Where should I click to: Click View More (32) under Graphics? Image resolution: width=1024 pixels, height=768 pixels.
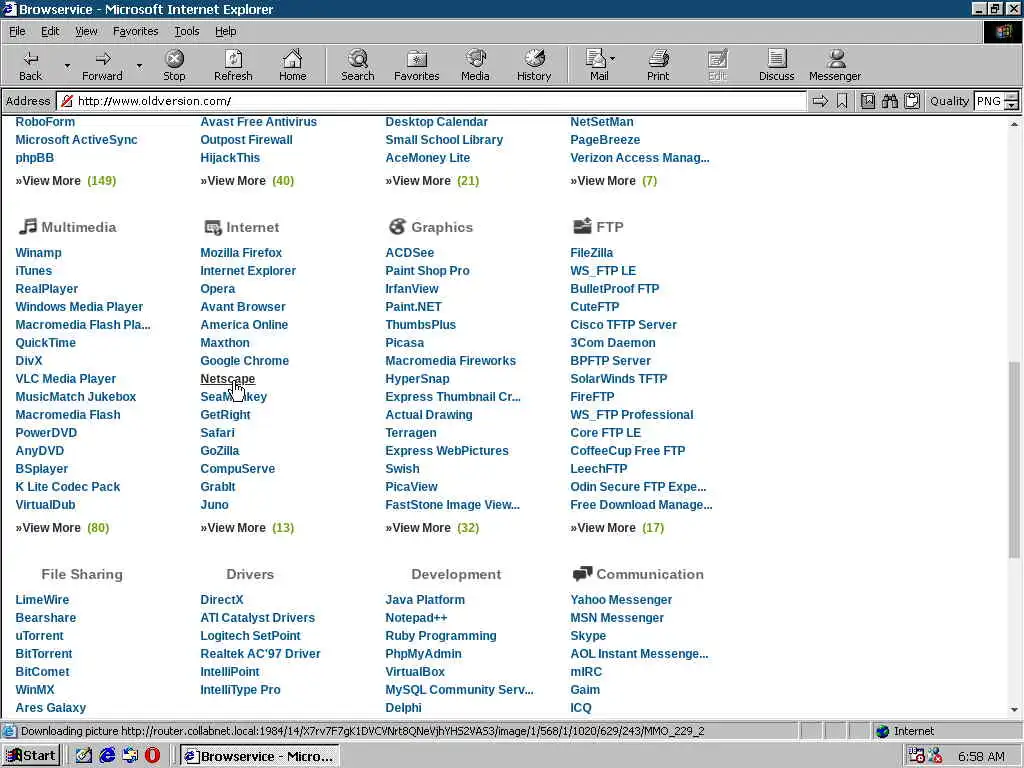pyautogui.click(x=432, y=528)
